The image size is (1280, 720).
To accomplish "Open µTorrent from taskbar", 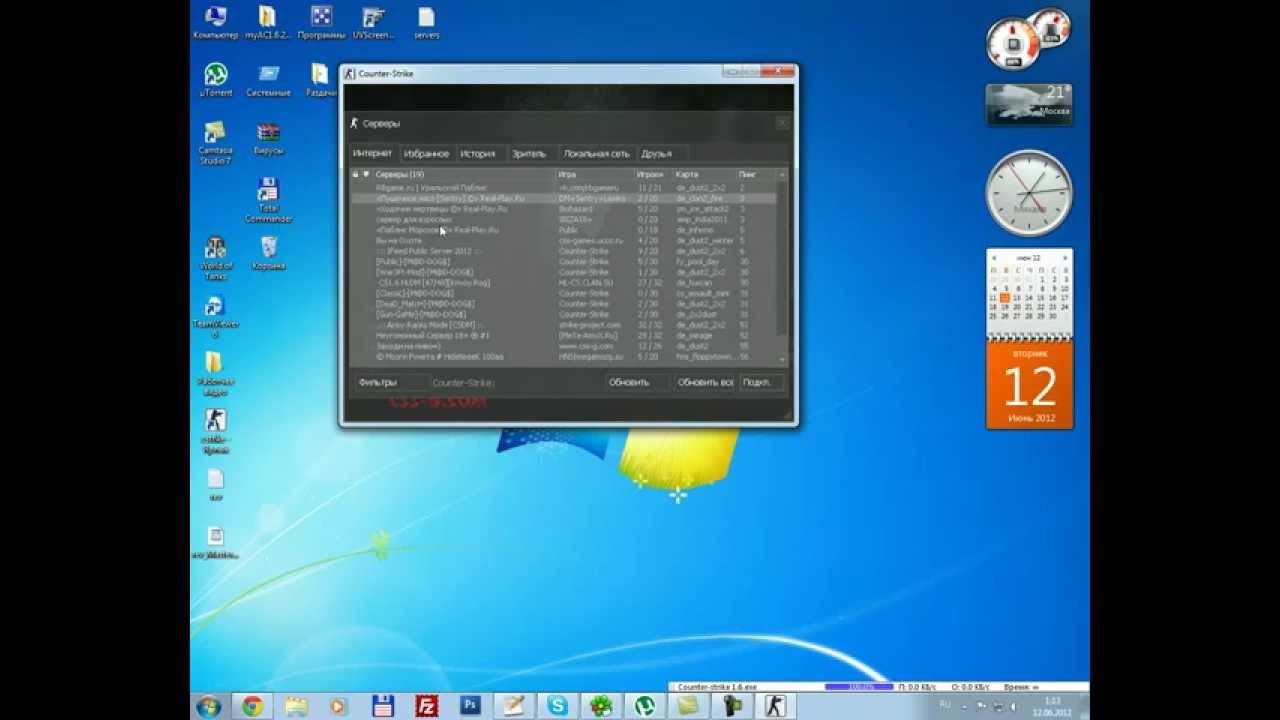I will 645,706.
